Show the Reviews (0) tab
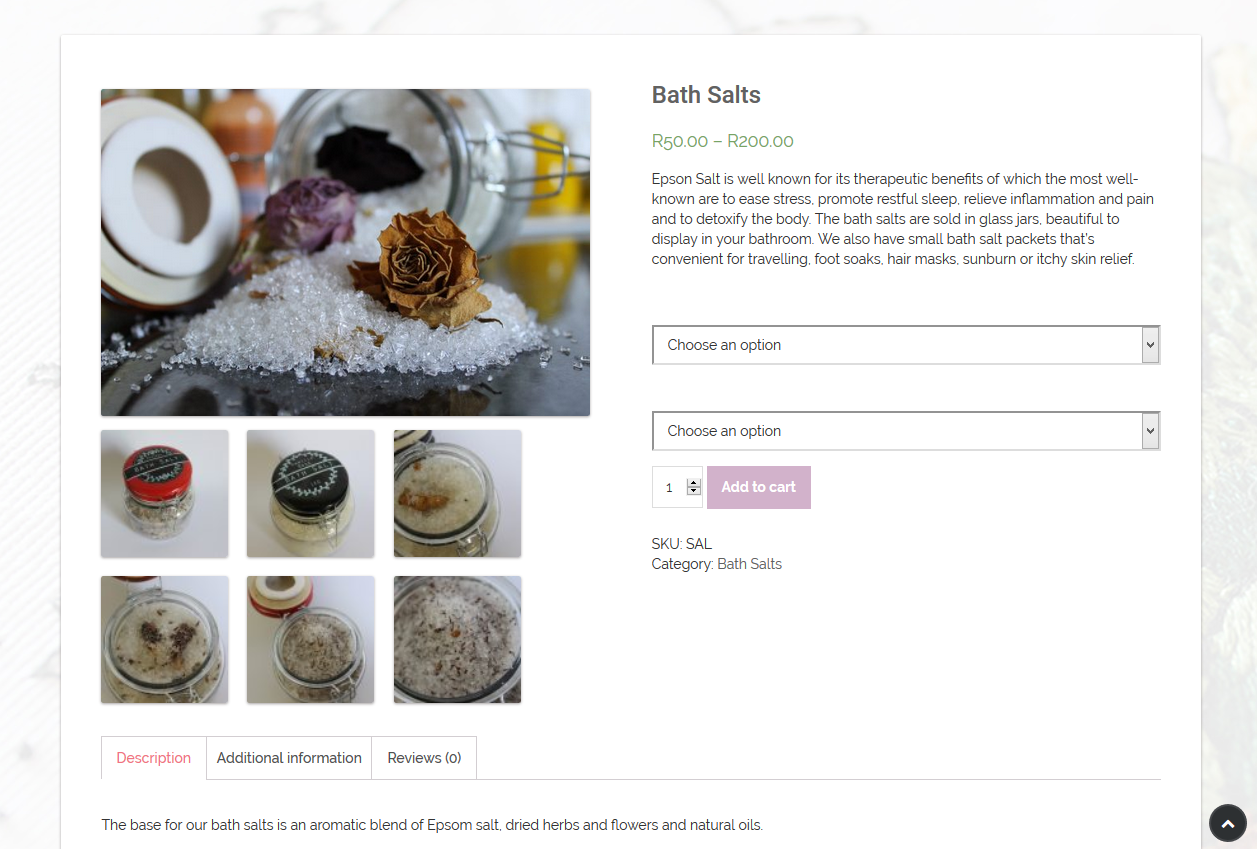 click(x=424, y=758)
